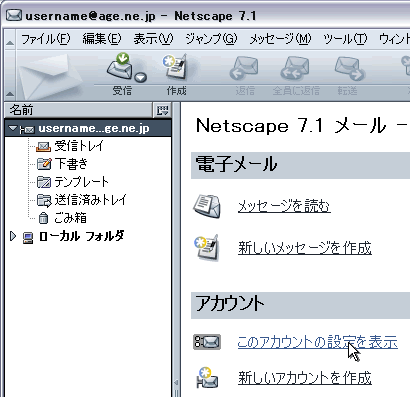This screenshot has width=410, height=397.
Task: Click the compose icon beside 新しいメッセージを作成
Action: pyautogui.click(x=207, y=248)
